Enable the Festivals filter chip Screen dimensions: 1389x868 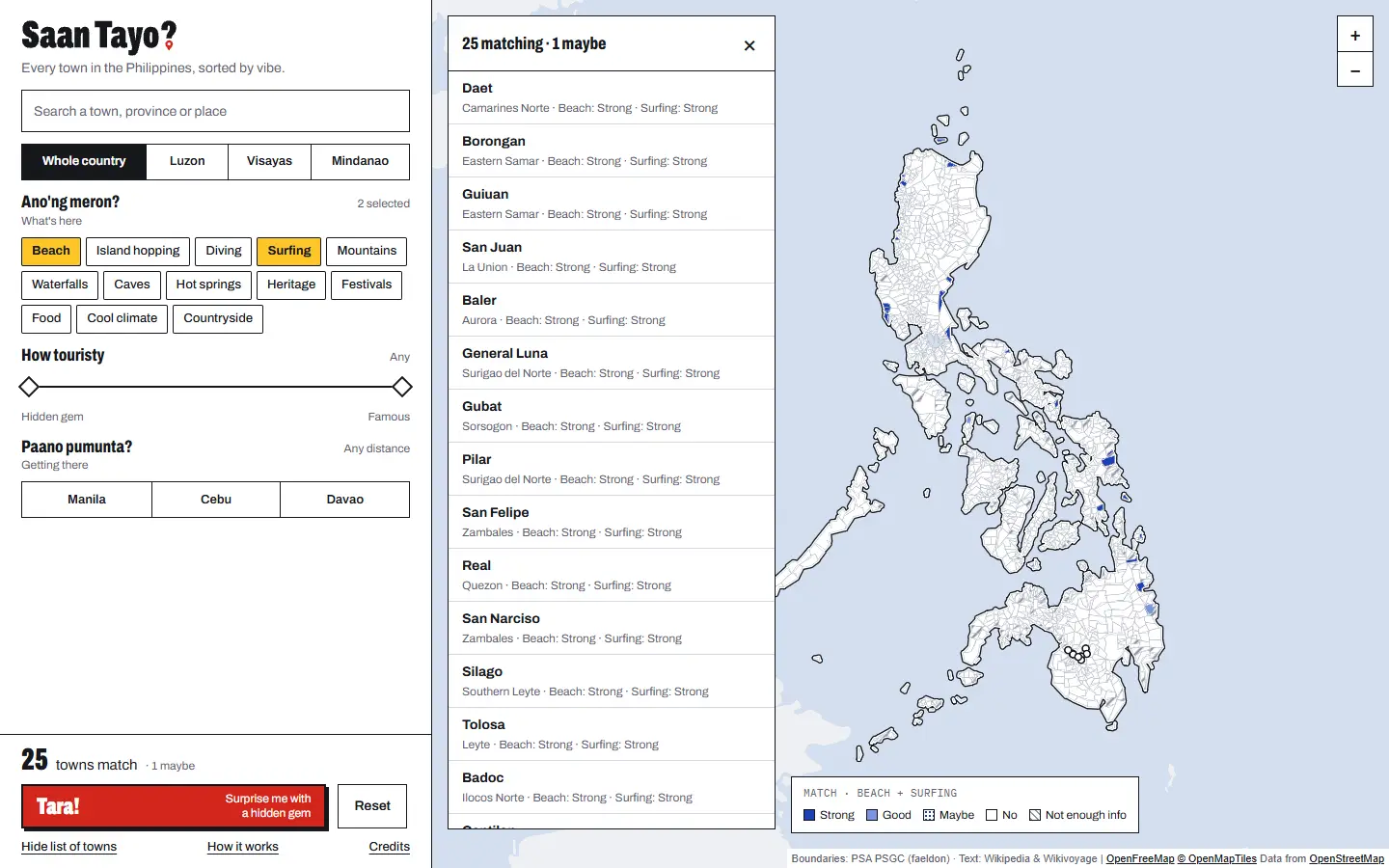tap(367, 285)
